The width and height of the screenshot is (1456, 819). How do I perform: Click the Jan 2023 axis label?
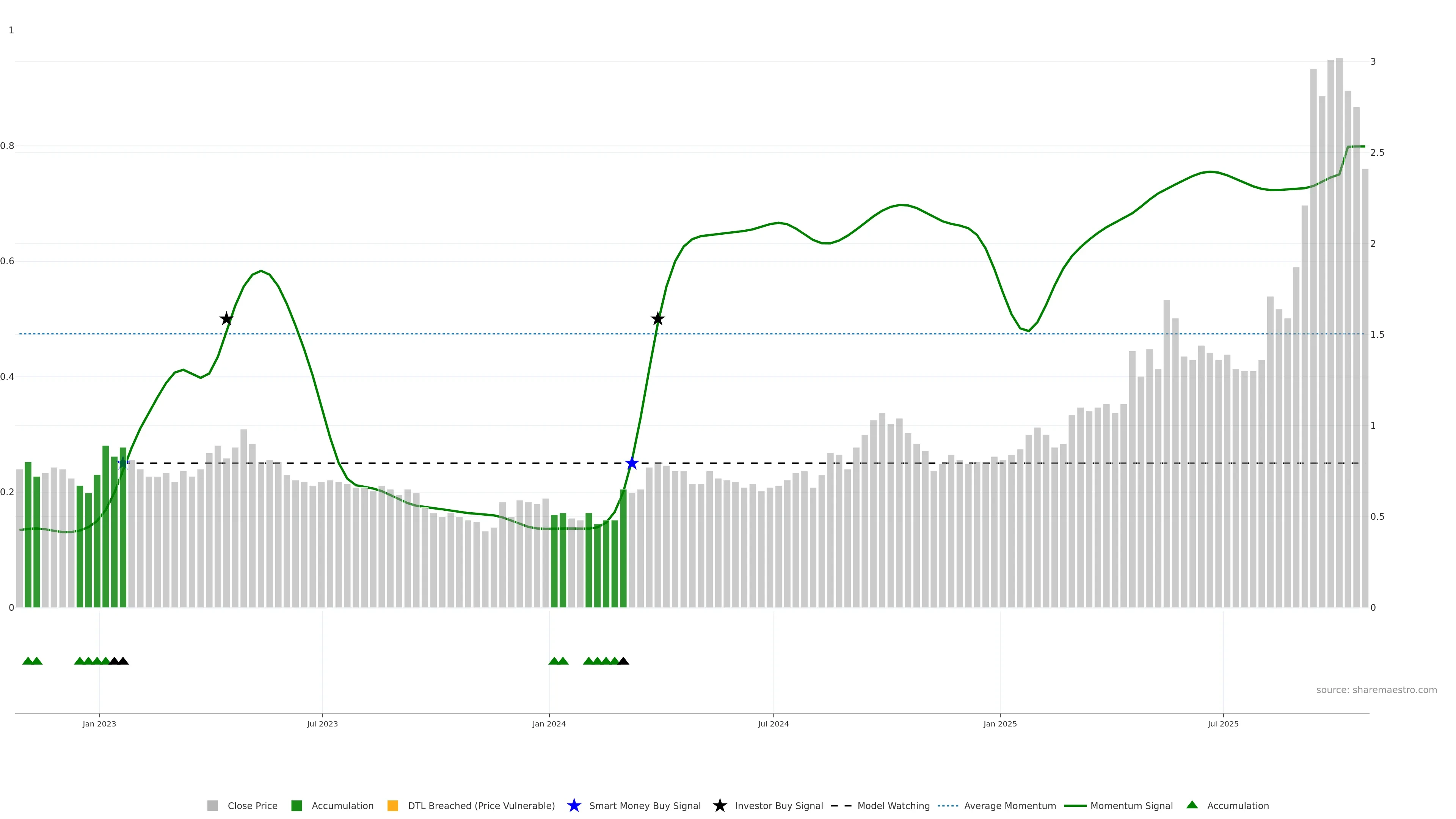point(99,723)
